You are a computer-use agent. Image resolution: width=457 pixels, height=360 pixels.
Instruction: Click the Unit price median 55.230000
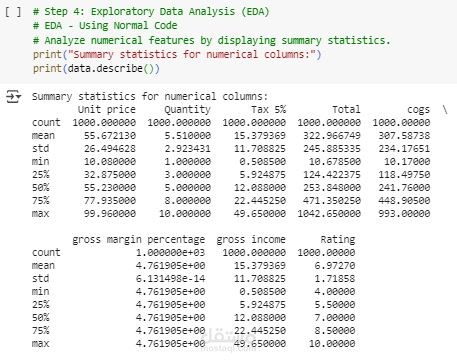click(110, 188)
